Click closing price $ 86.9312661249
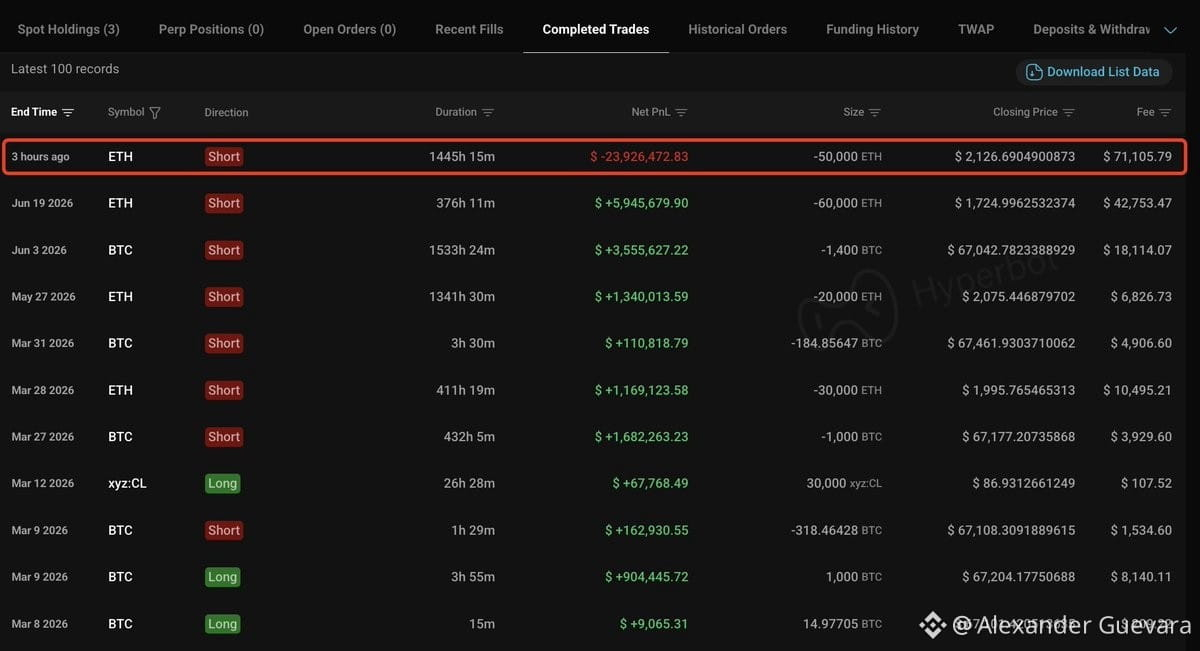The height and width of the screenshot is (651, 1200). tap(1023, 483)
